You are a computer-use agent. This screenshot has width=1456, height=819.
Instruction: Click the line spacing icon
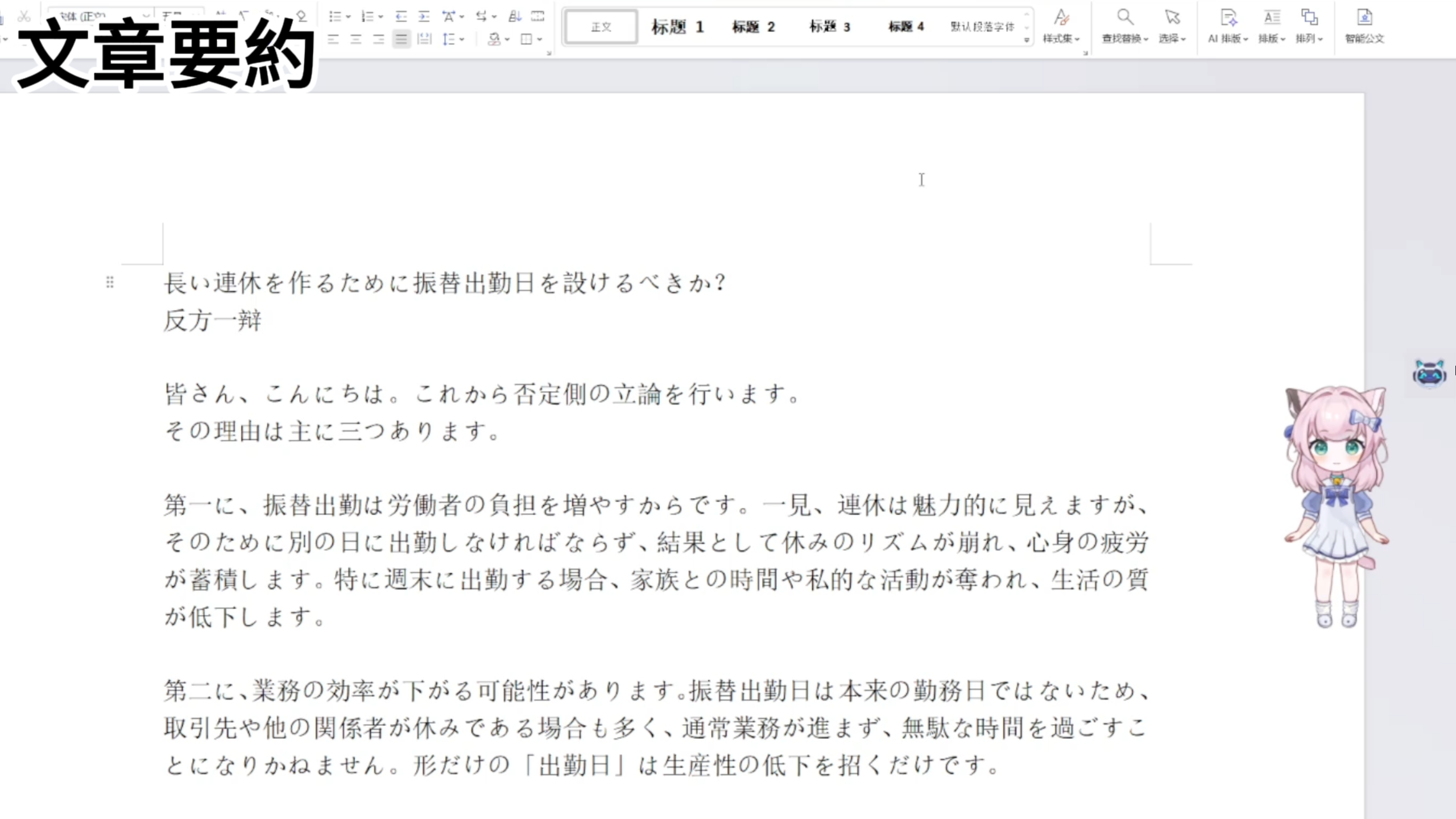point(449,39)
